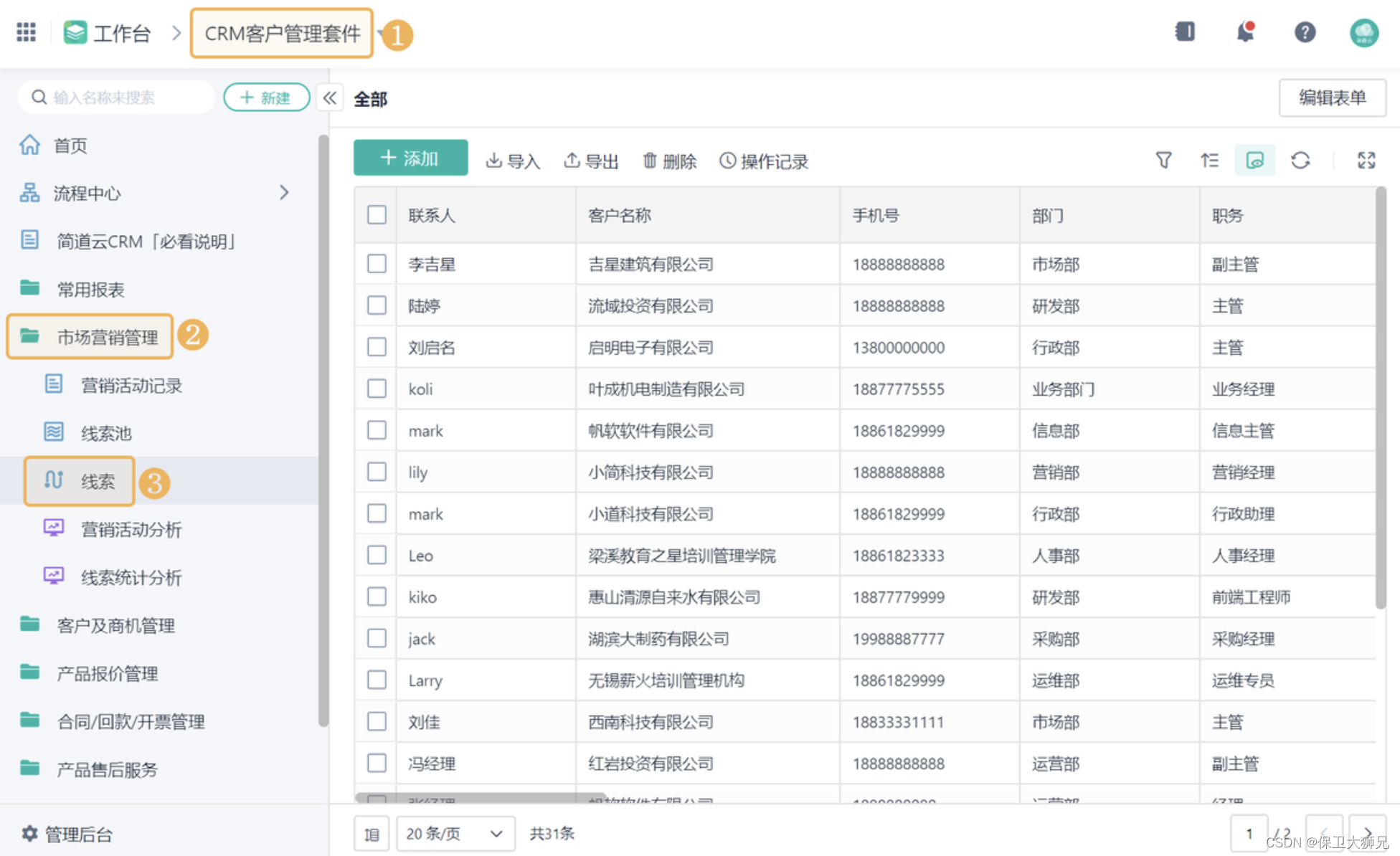Select the checkbox for contact koli
This screenshot has height=856, width=1400.
(x=377, y=389)
